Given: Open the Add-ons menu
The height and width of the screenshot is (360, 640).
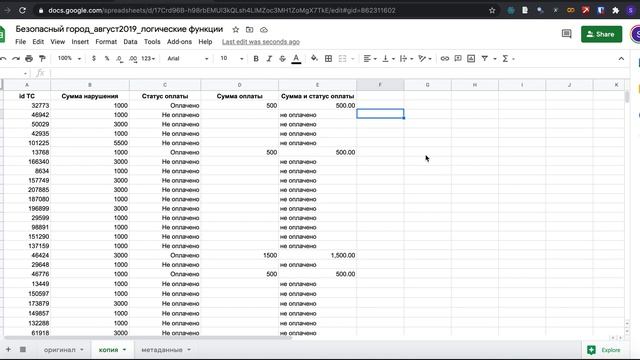Looking at the screenshot, I should coord(179,42).
